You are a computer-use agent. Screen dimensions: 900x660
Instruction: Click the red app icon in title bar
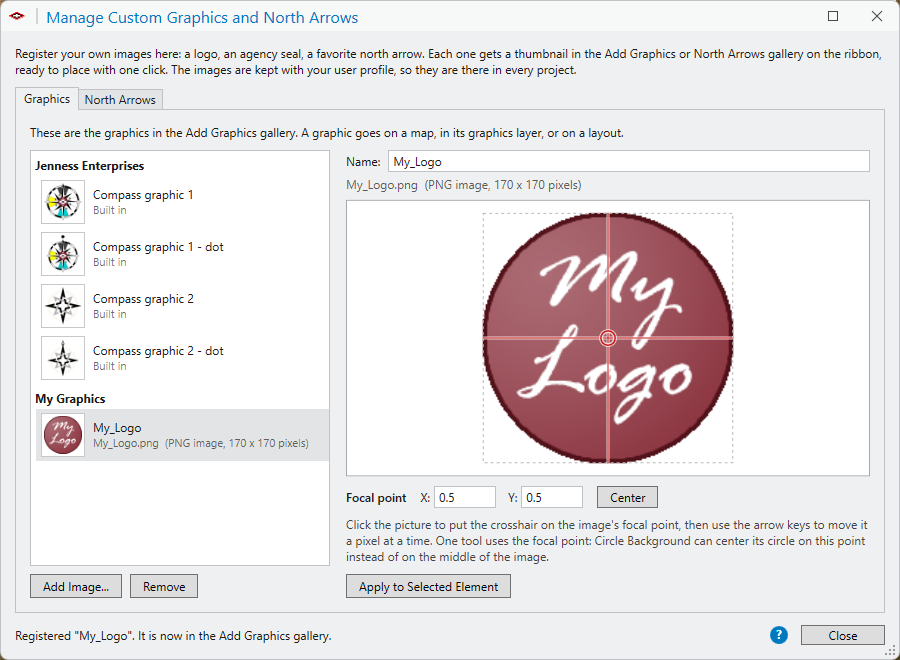coord(17,16)
